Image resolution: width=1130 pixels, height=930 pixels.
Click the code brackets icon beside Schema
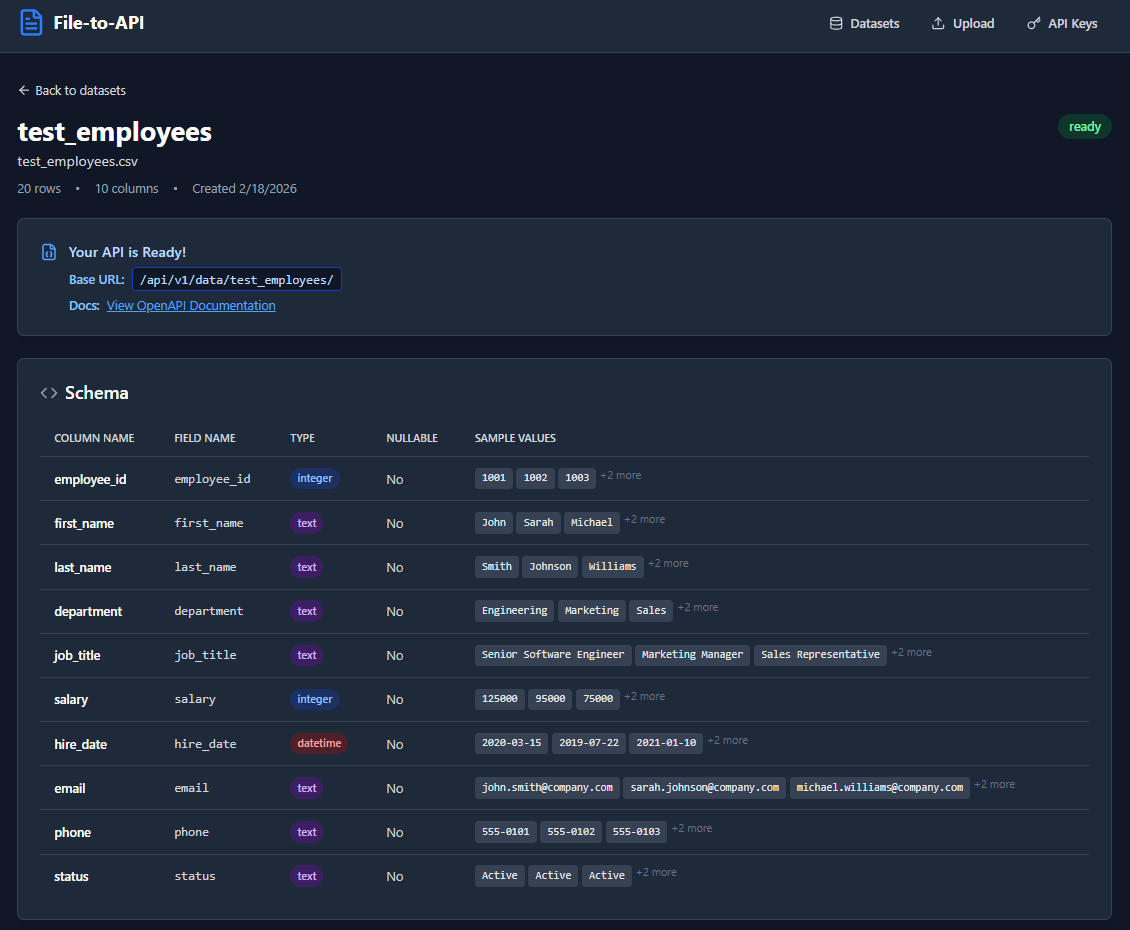48,392
